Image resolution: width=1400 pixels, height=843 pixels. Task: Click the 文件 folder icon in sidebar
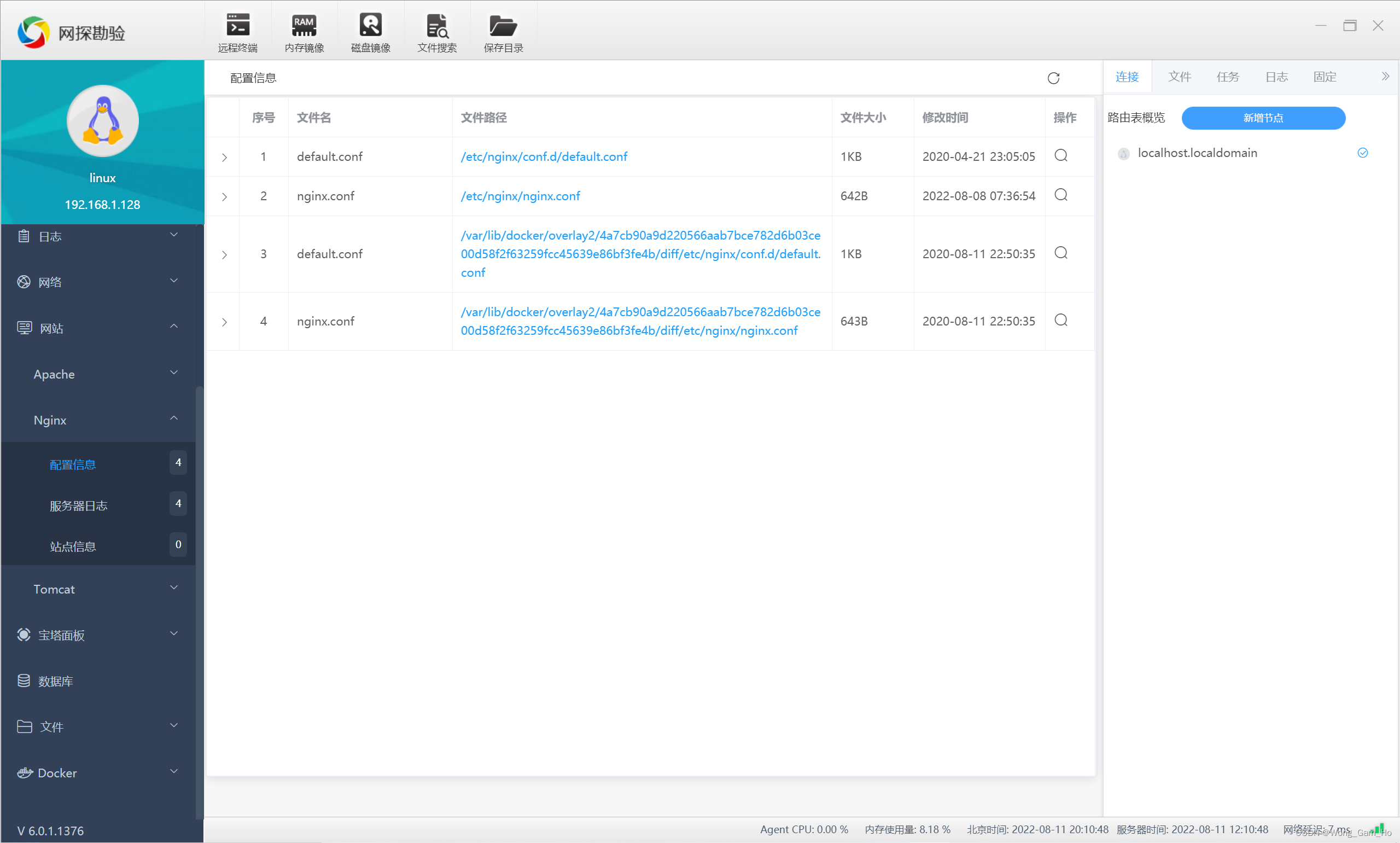click(25, 726)
